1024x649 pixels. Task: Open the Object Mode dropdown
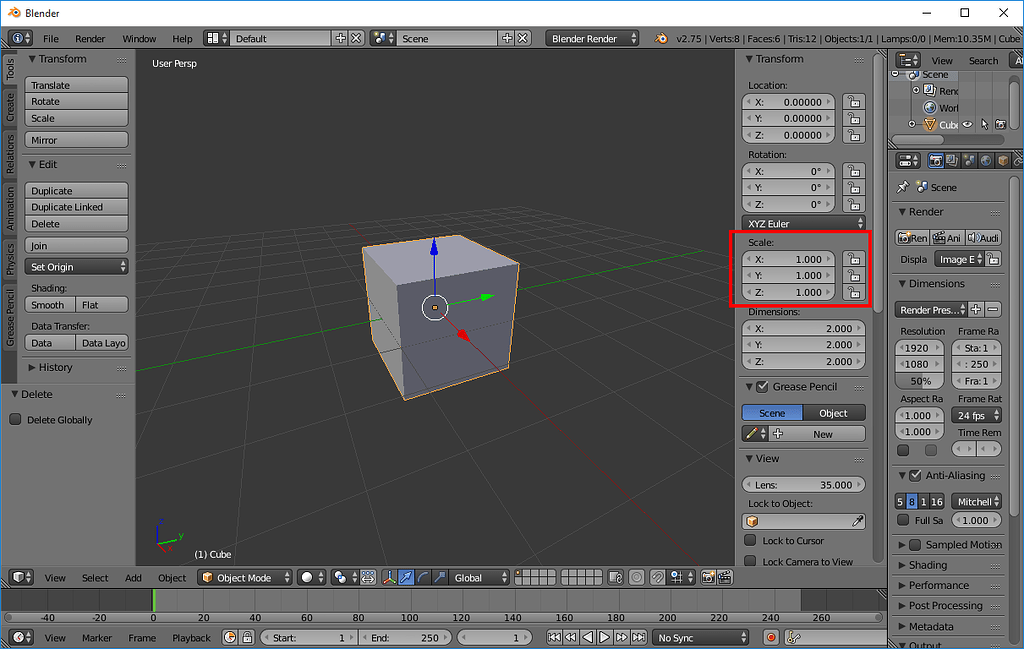(245, 578)
